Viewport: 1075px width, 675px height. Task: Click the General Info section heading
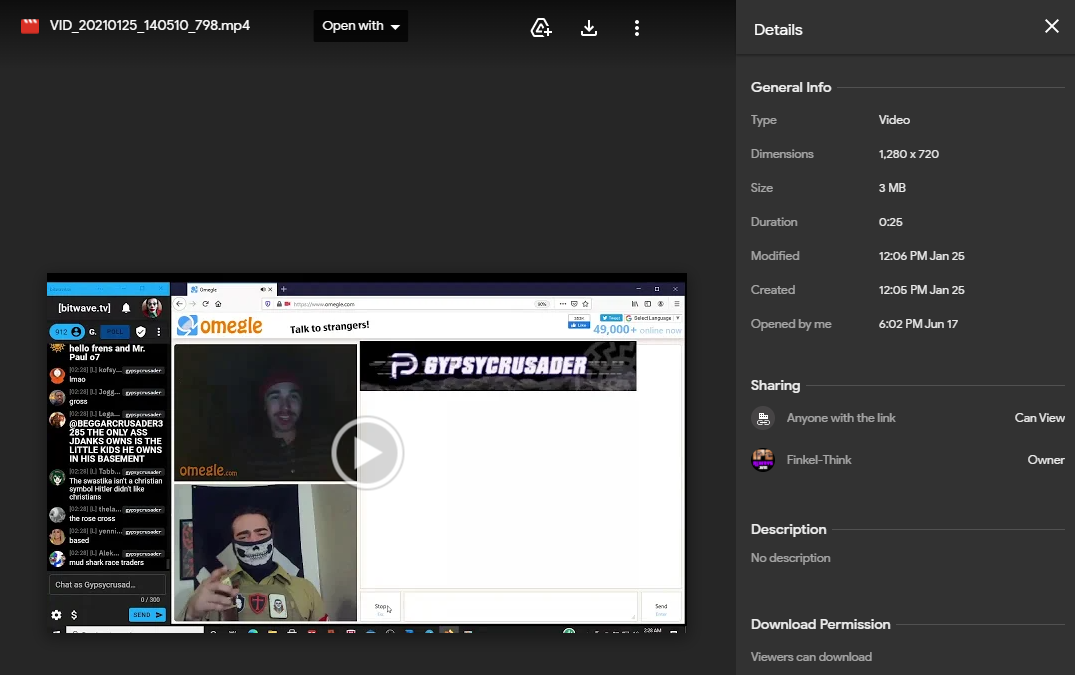coord(790,87)
